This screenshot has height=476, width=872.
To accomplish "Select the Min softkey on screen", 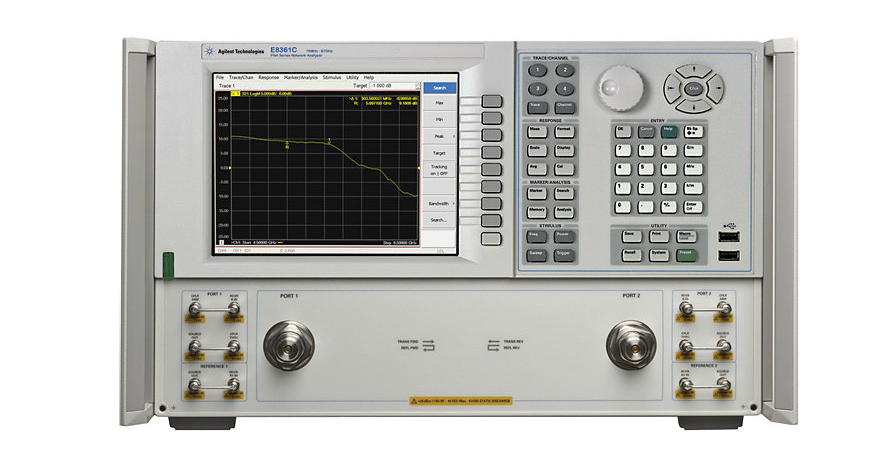I will coord(439,120).
